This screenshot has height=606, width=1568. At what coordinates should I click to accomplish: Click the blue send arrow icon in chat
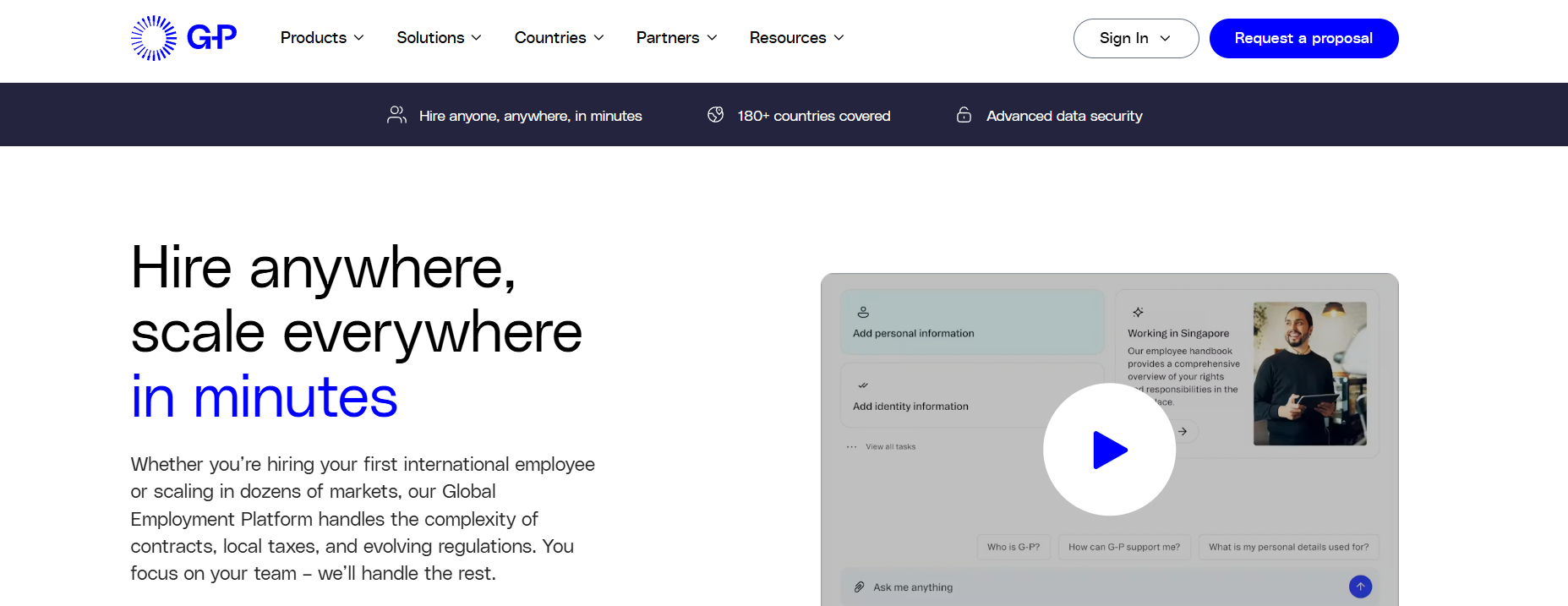click(x=1360, y=587)
